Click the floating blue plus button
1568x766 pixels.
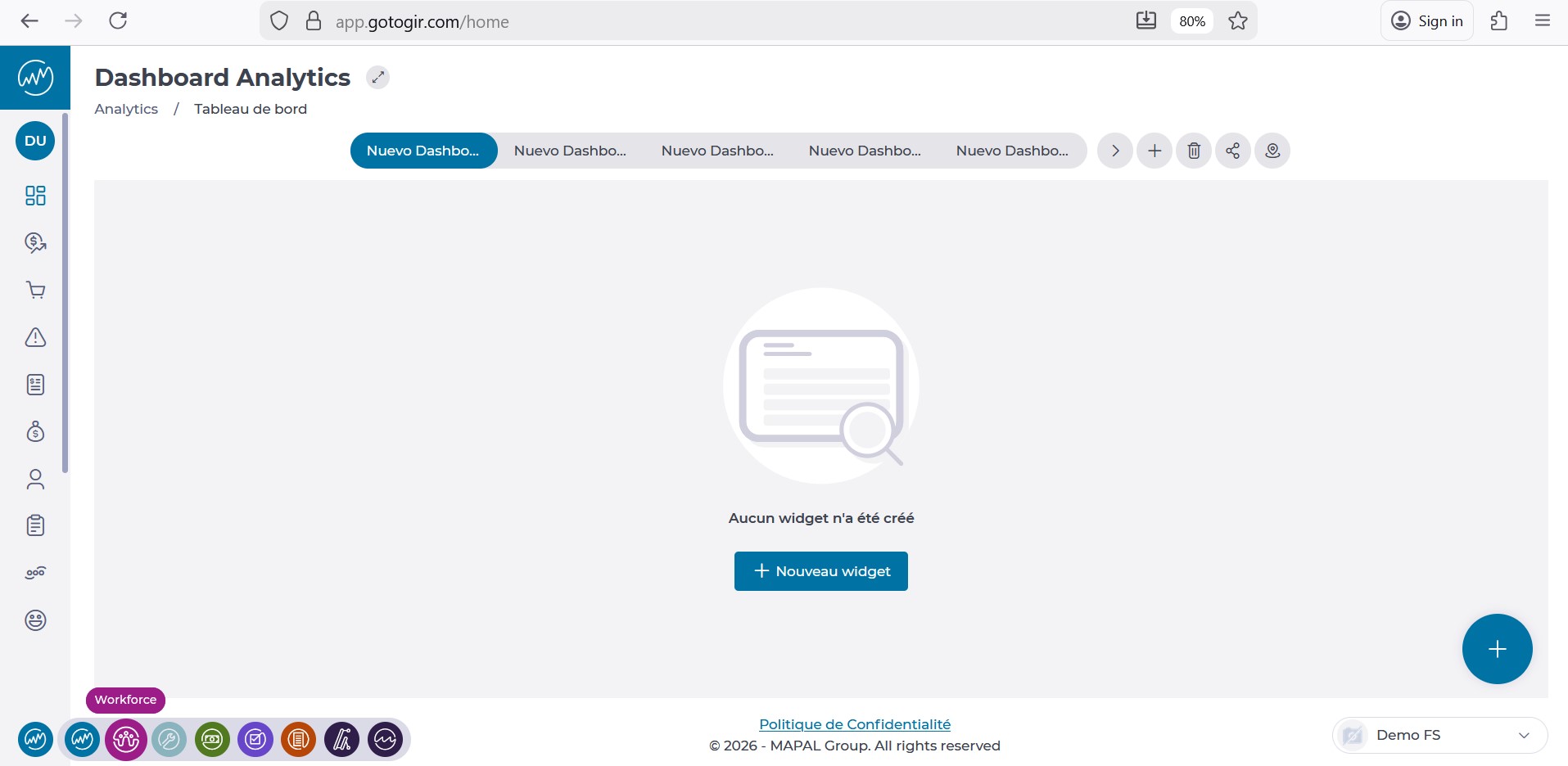pyautogui.click(x=1497, y=649)
